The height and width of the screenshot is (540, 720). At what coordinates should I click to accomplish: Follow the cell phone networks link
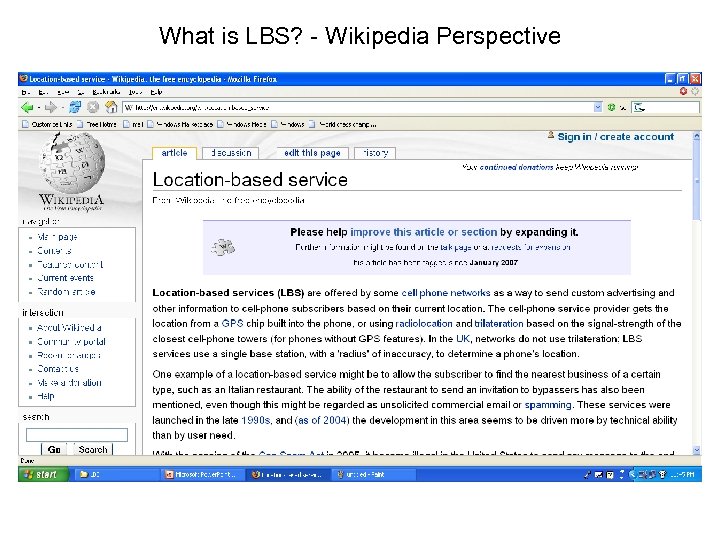tap(445, 293)
